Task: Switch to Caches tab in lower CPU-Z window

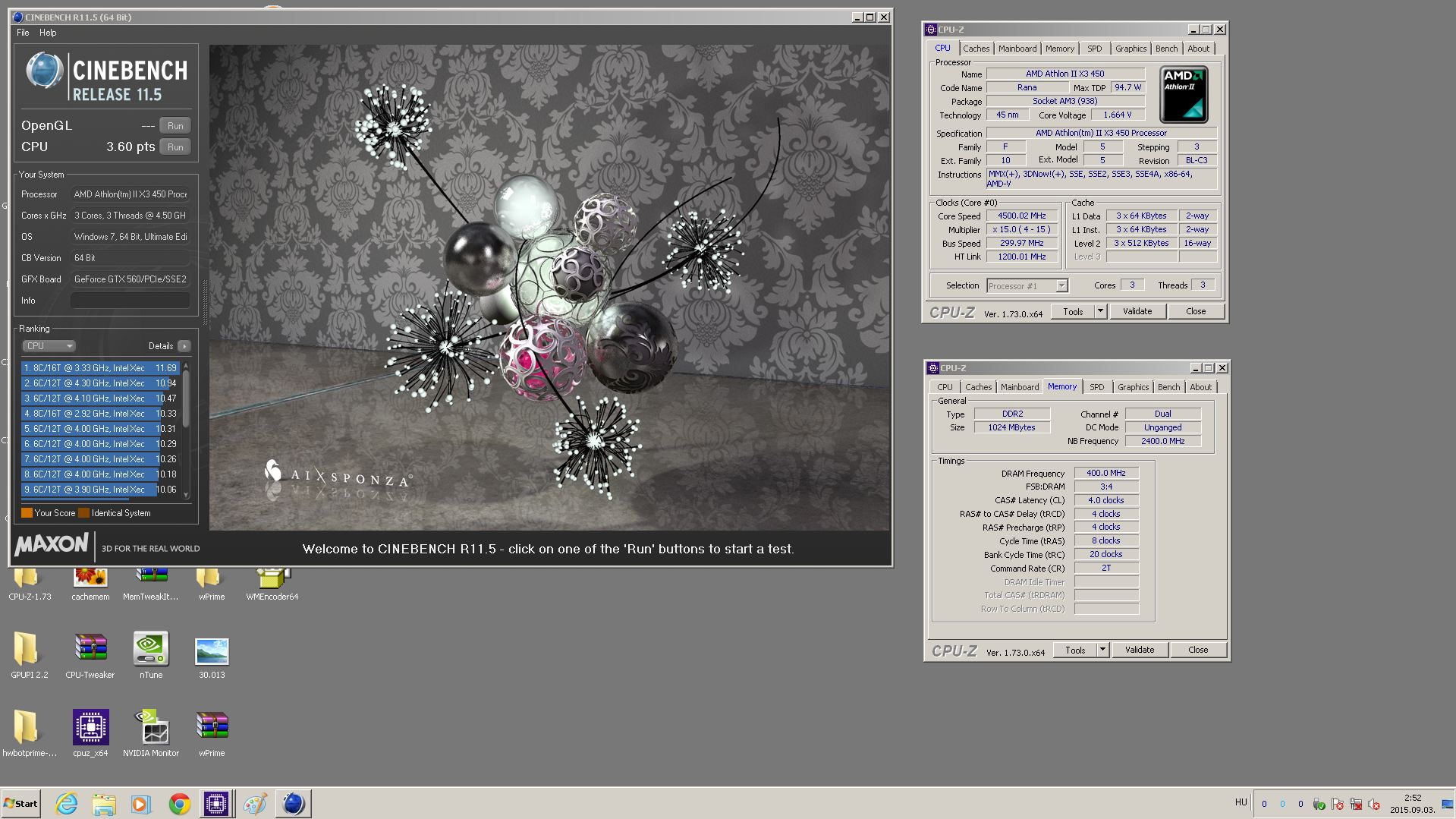Action: coord(978,387)
